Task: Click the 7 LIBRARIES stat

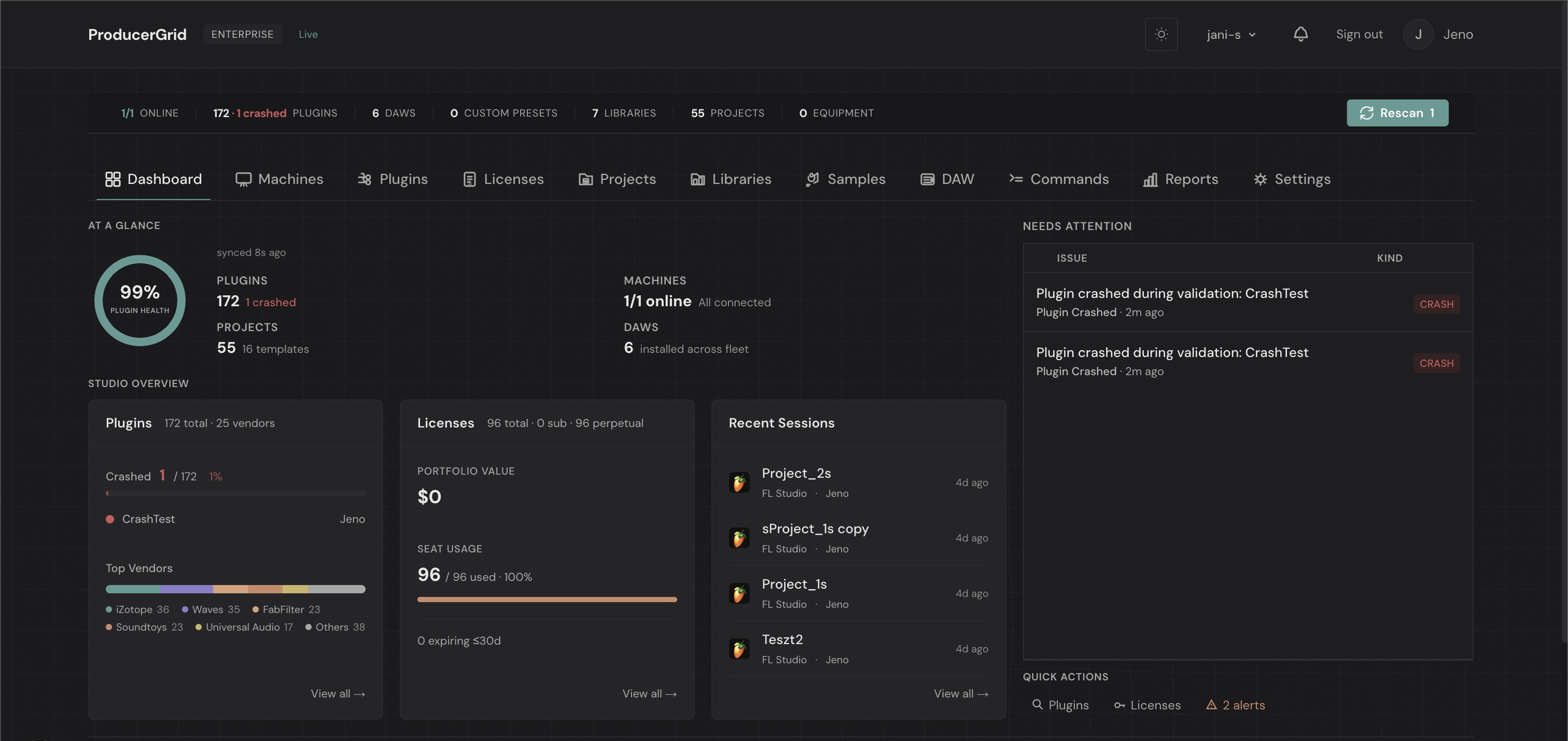Action: pyautogui.click(x=624, y=113)
